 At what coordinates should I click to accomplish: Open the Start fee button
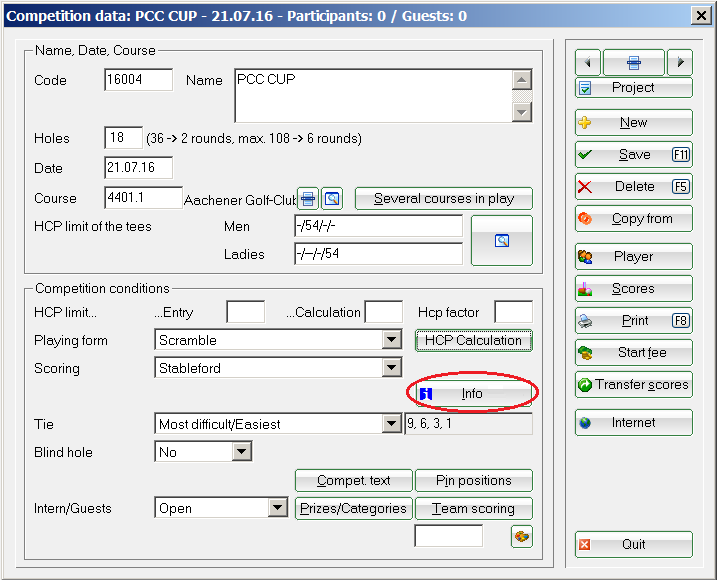[633, 353]
